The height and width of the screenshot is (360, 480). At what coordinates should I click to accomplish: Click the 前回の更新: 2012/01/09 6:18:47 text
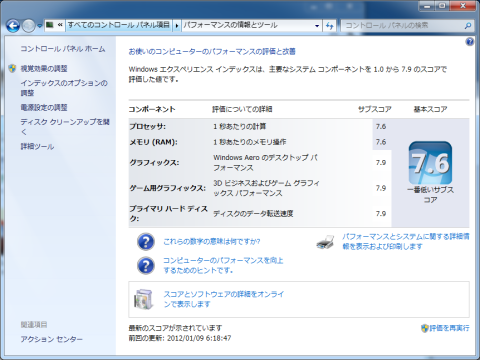coord(180,338)
